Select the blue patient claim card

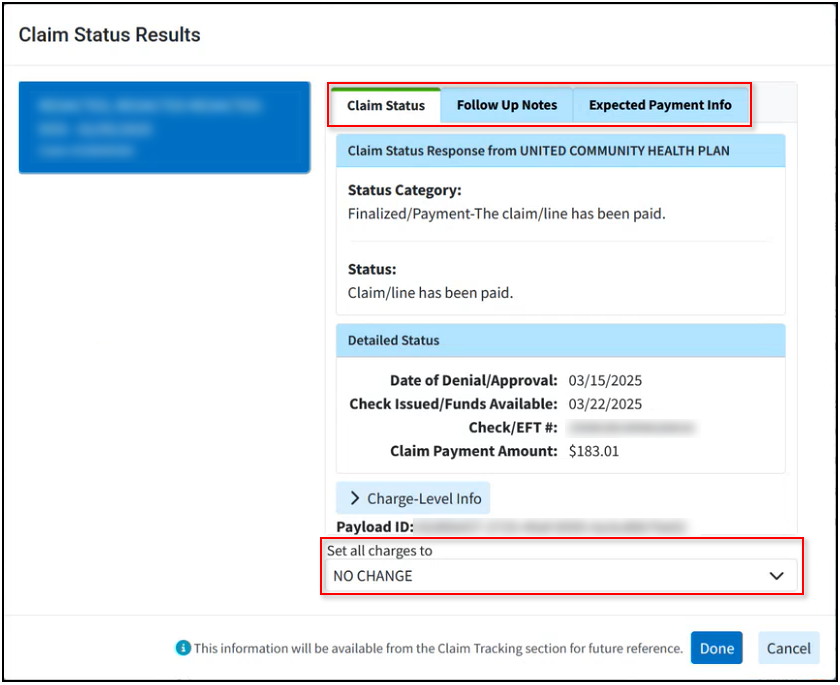click(164, 127)
